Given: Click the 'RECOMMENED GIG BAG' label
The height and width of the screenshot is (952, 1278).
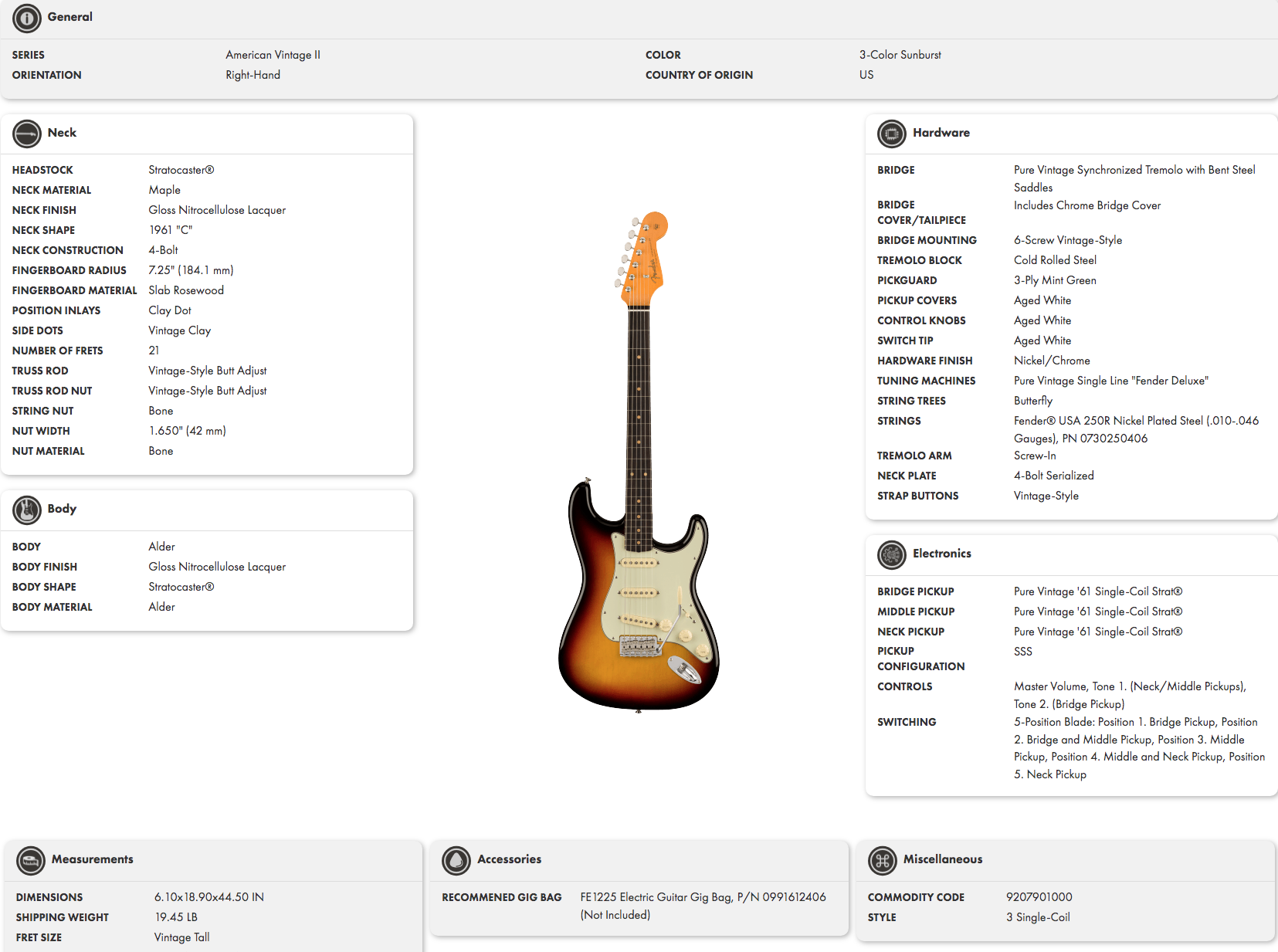Looking at the screenshot, I should 501,897.
